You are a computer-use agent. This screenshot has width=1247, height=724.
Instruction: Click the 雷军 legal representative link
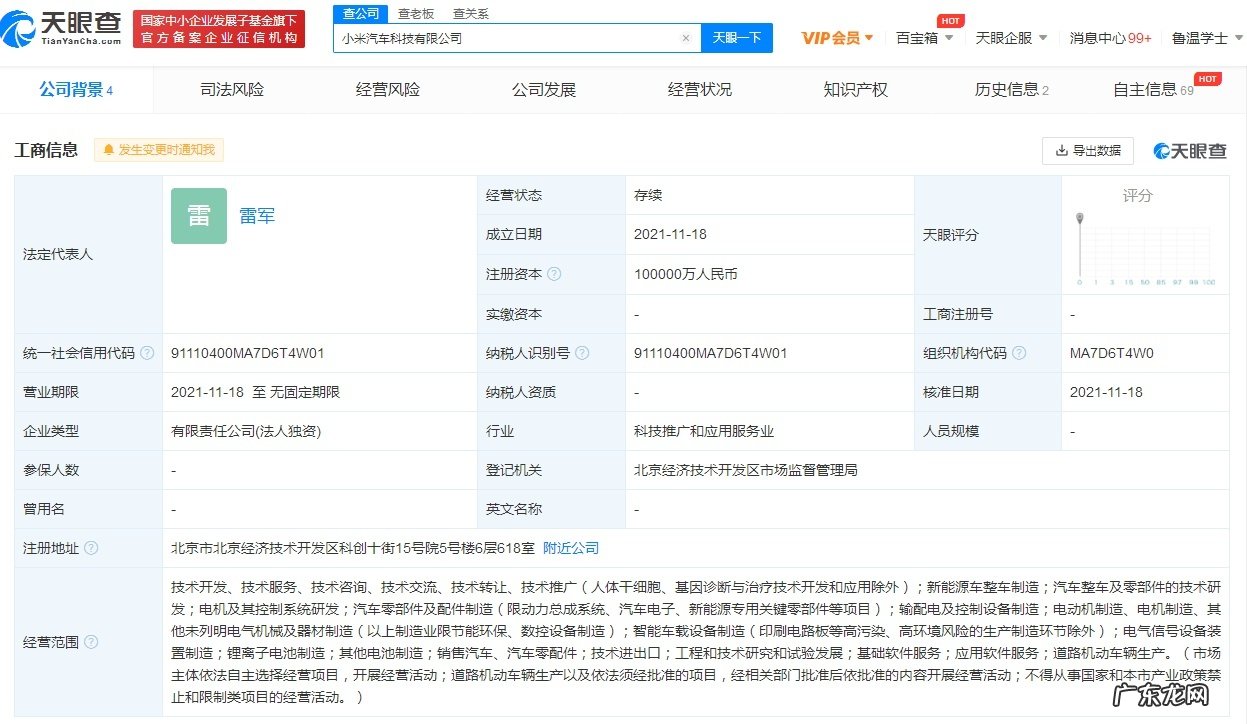pos(257,215)
